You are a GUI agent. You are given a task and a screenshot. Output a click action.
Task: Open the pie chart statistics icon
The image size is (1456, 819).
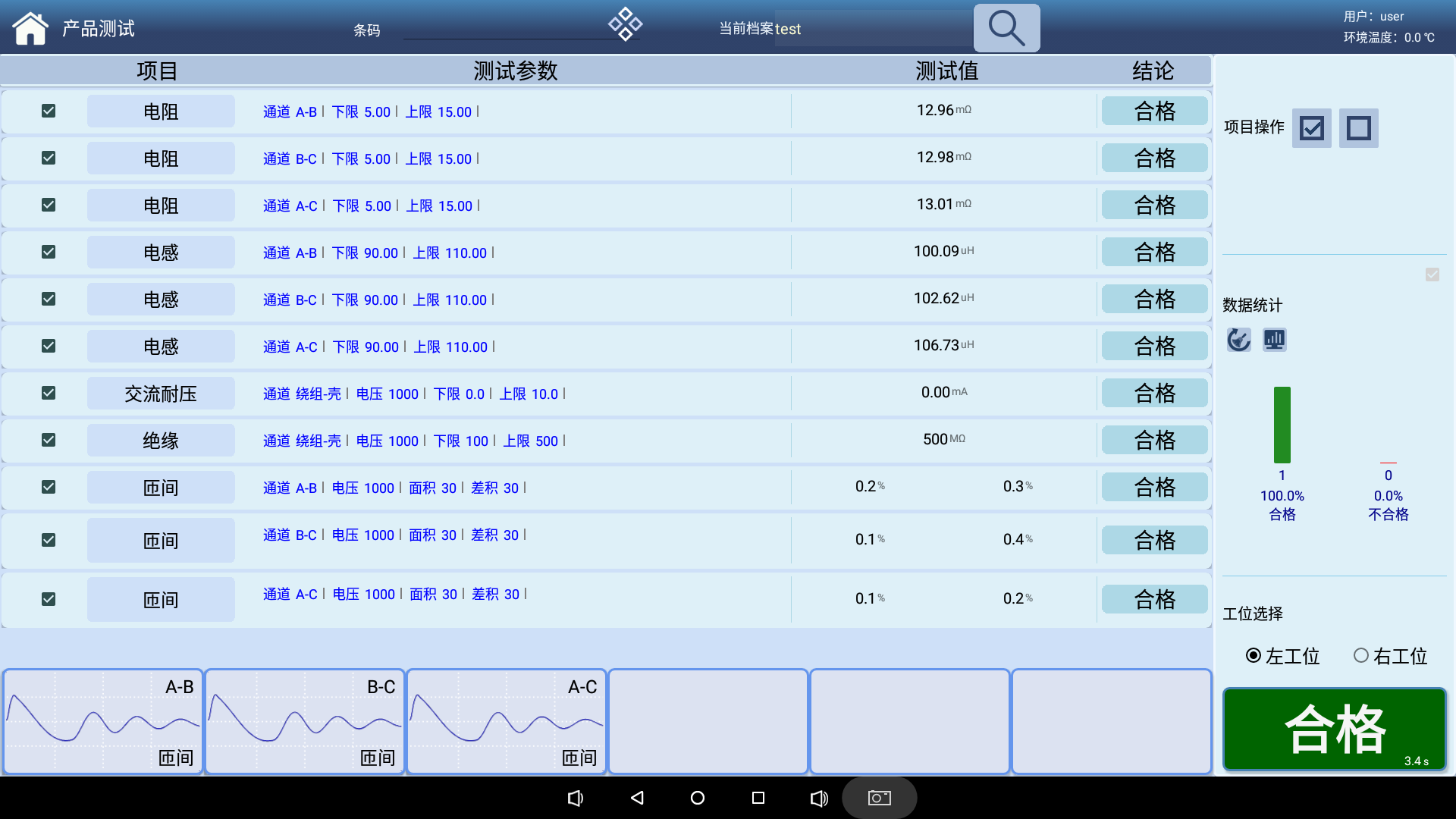1239,340
